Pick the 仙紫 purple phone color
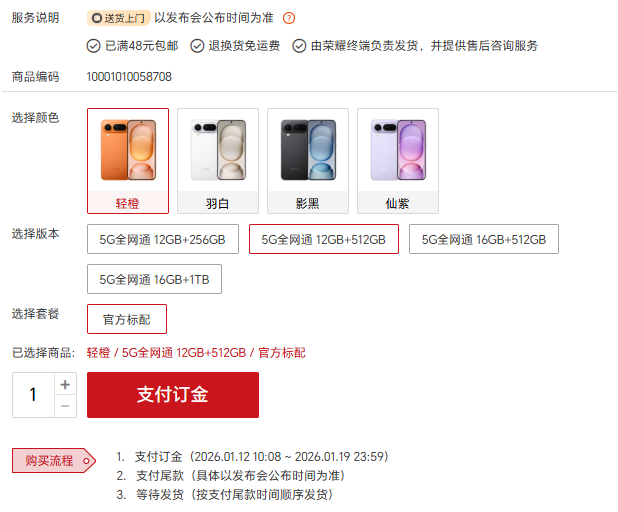Image resolution: width=618 pixels, height=512 pixels. click(x=398, y=161)
